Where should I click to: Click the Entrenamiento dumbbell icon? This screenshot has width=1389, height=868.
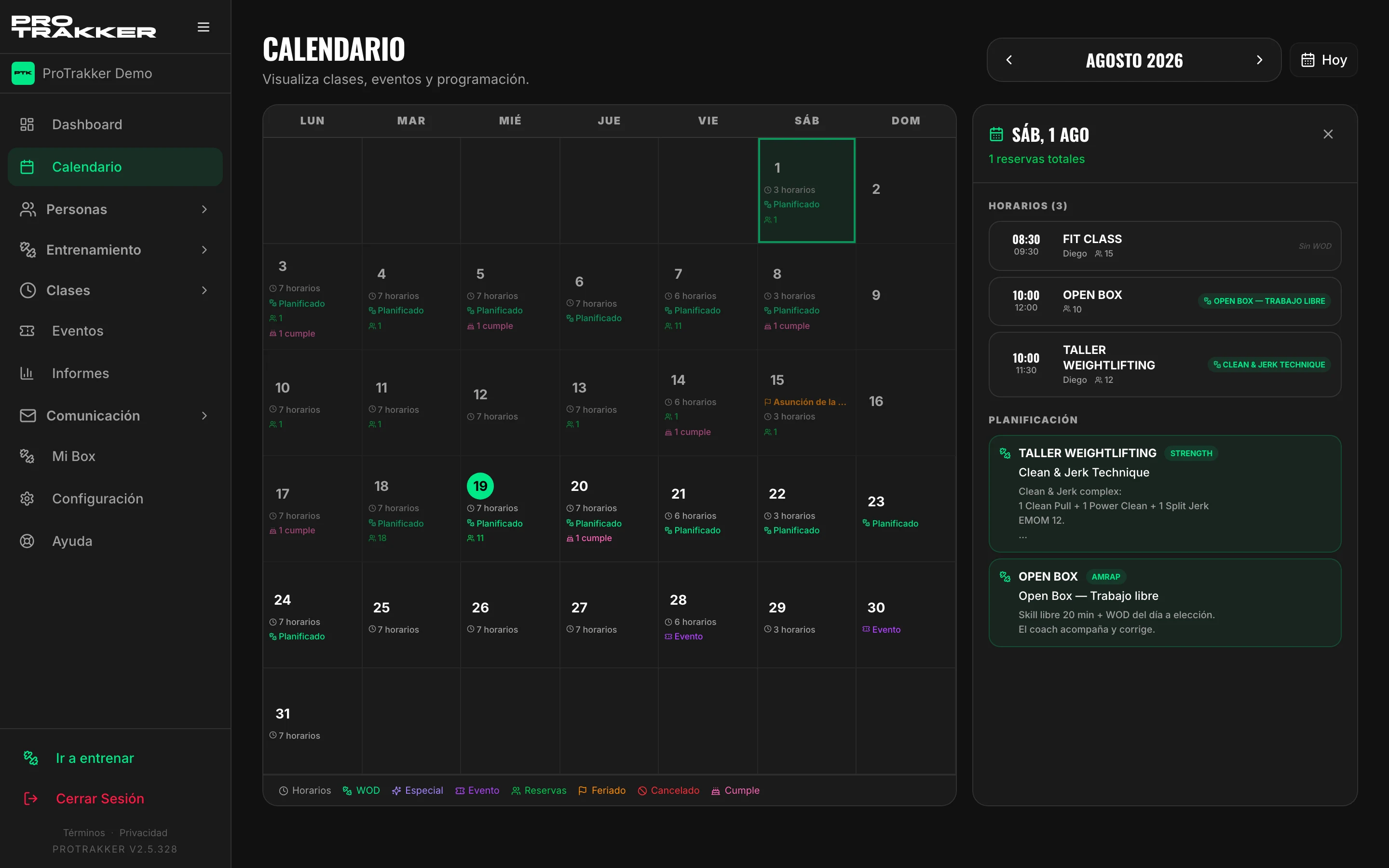pyautogui.click(x=27, y=250)
